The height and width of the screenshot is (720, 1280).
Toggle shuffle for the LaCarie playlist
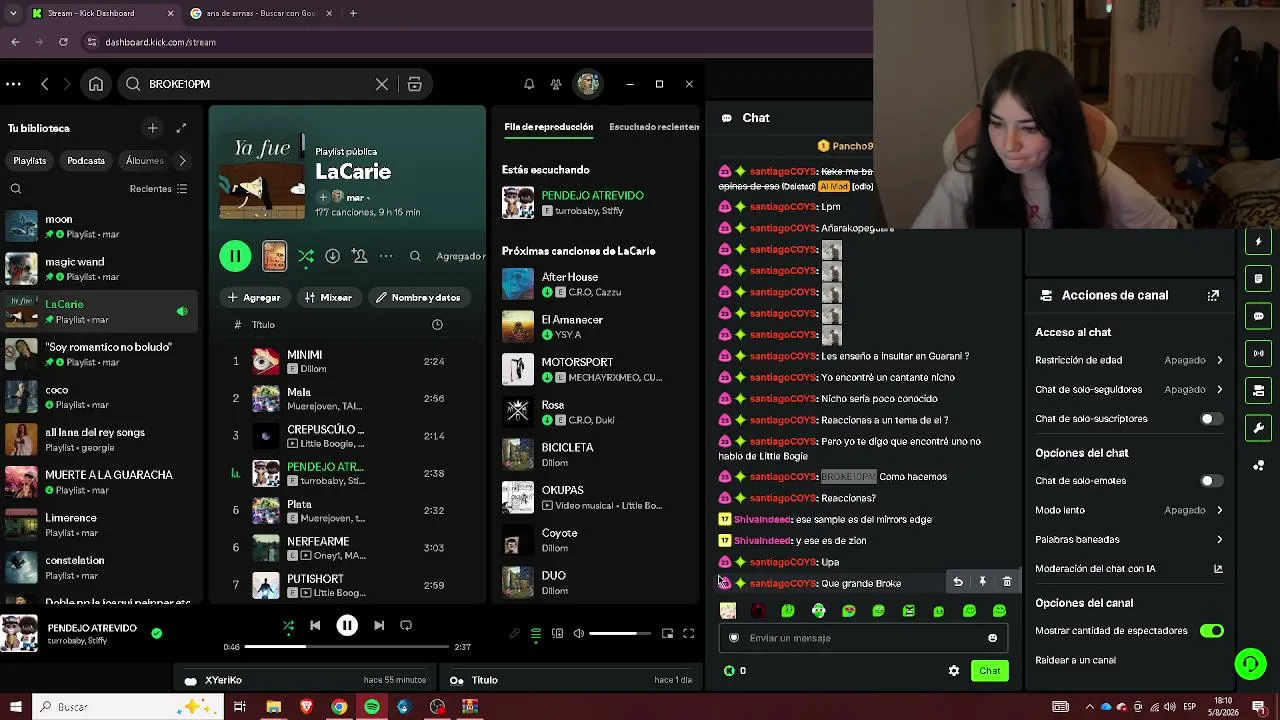click(x=306, y=256)
